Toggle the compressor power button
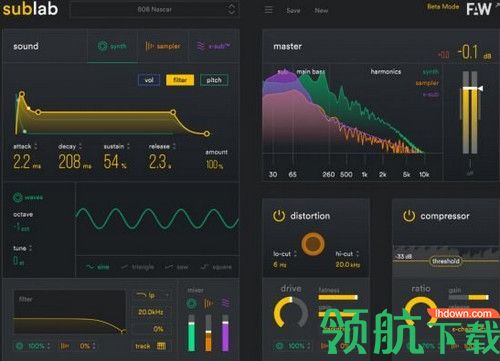This screenshot has width=500, height=361. coord(409,216)
